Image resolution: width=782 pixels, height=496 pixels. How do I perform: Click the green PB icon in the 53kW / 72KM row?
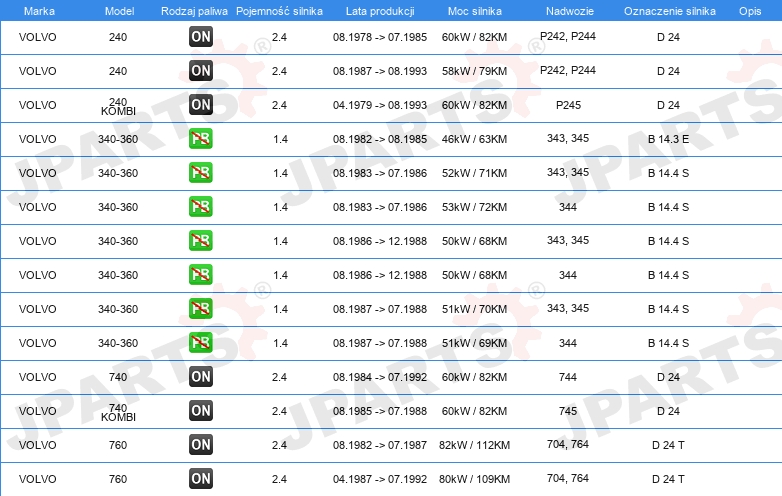coord(201,206)
